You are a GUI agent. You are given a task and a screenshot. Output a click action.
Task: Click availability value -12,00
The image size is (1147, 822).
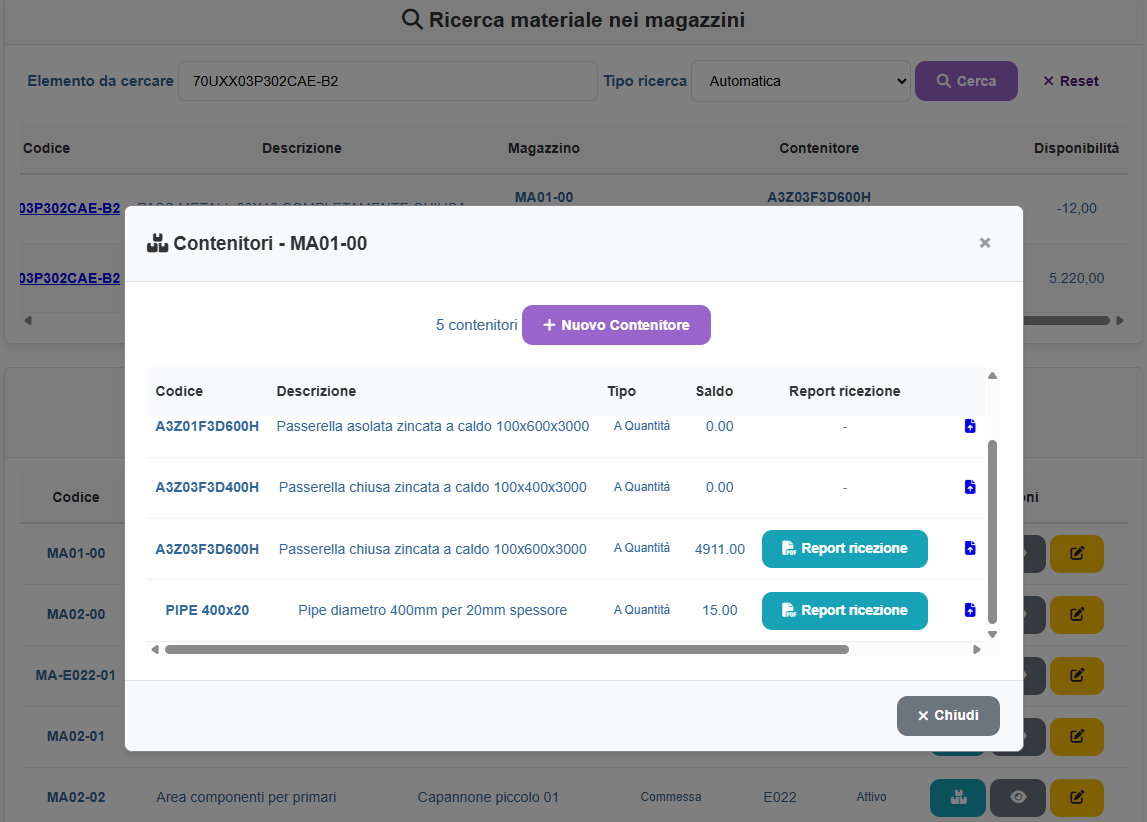1076,208
